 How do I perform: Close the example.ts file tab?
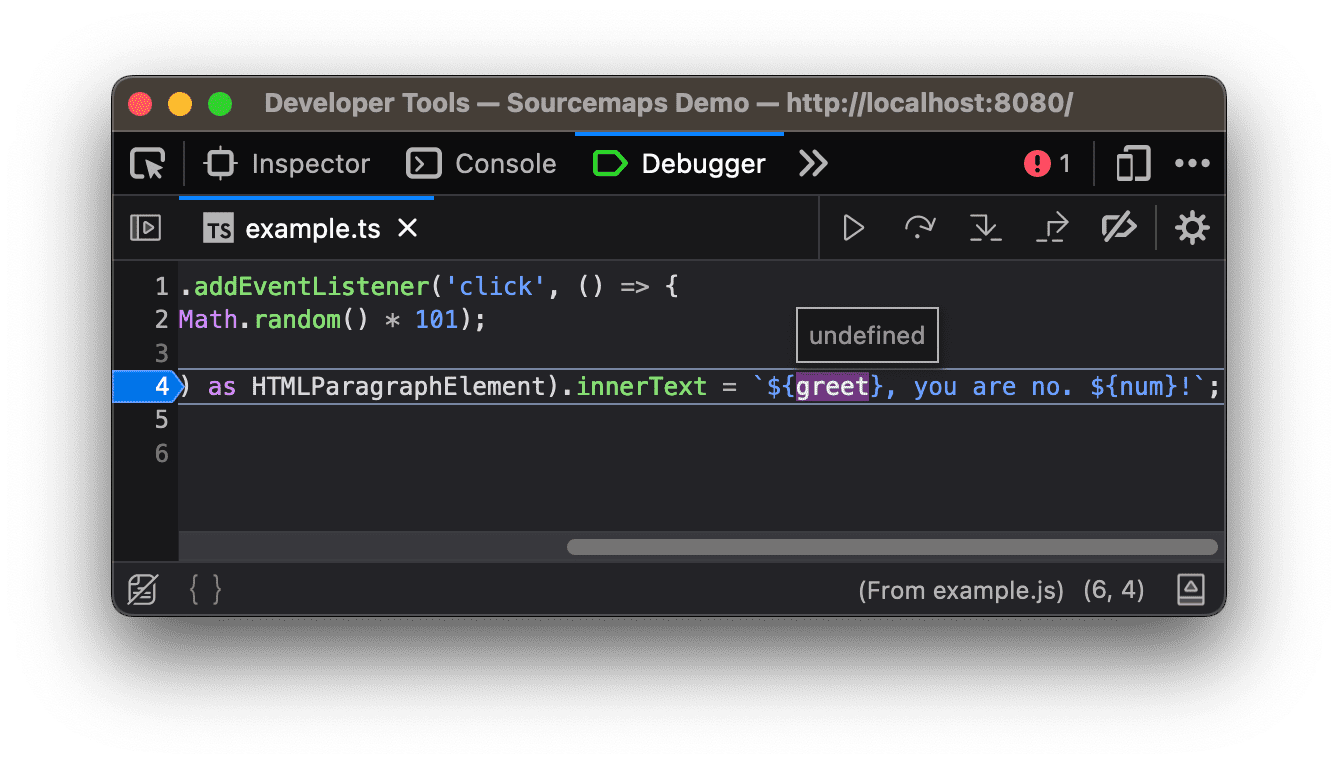click(x=406, y=228)
